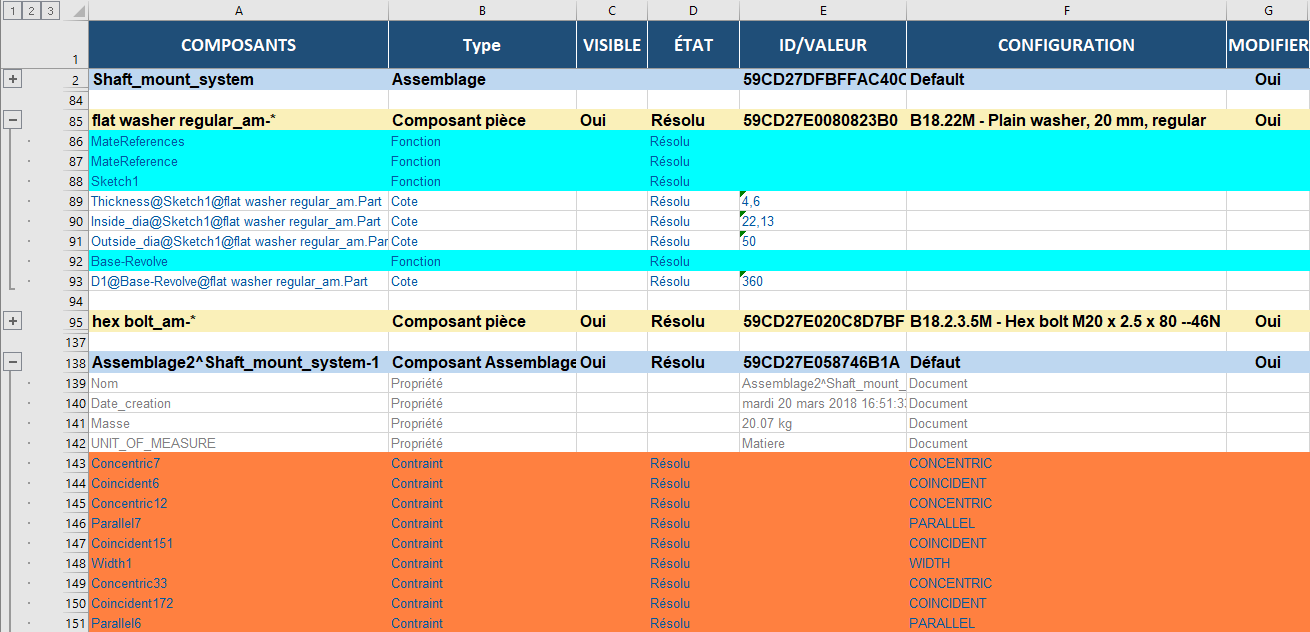Click the WIDTH configuration cell

click(x=1066, y=563)
